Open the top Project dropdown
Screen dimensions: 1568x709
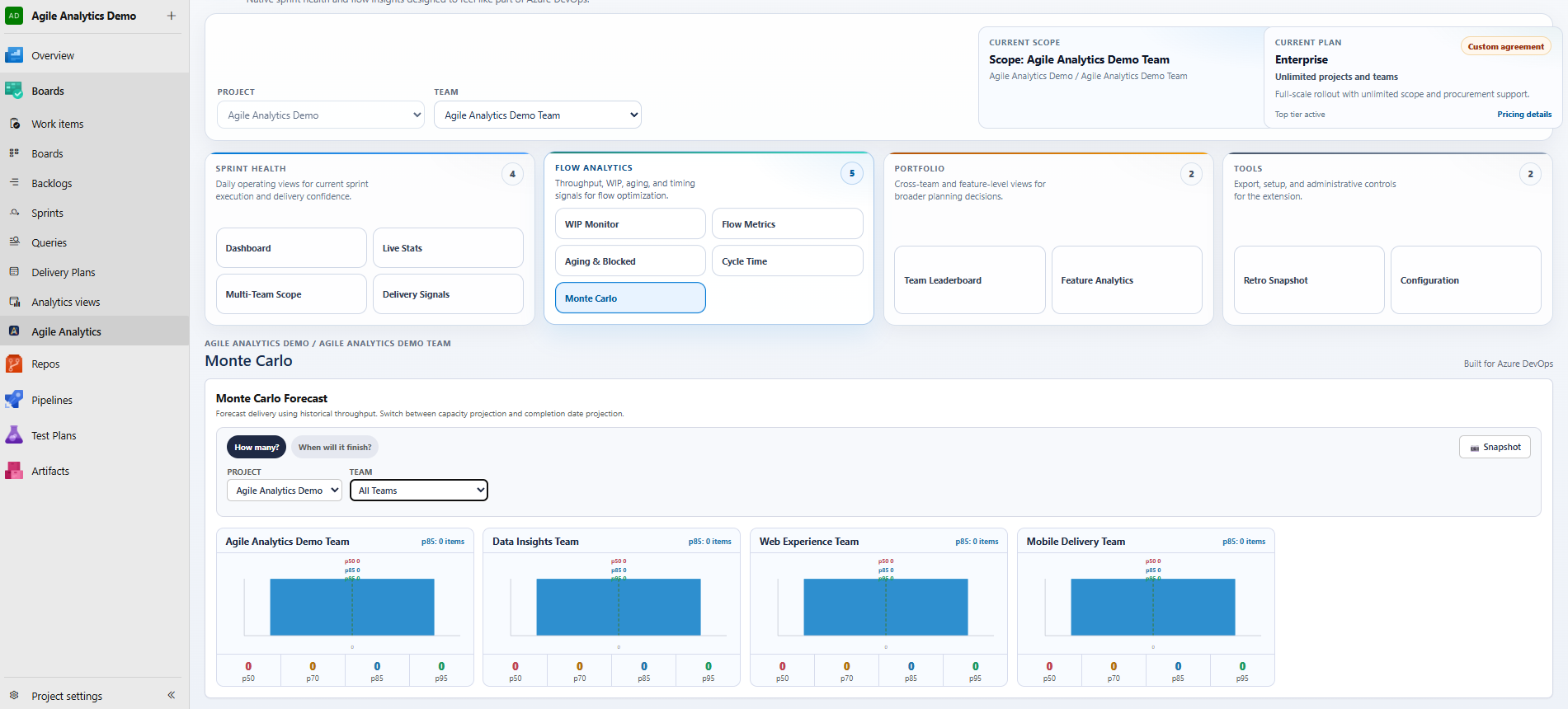321,115
